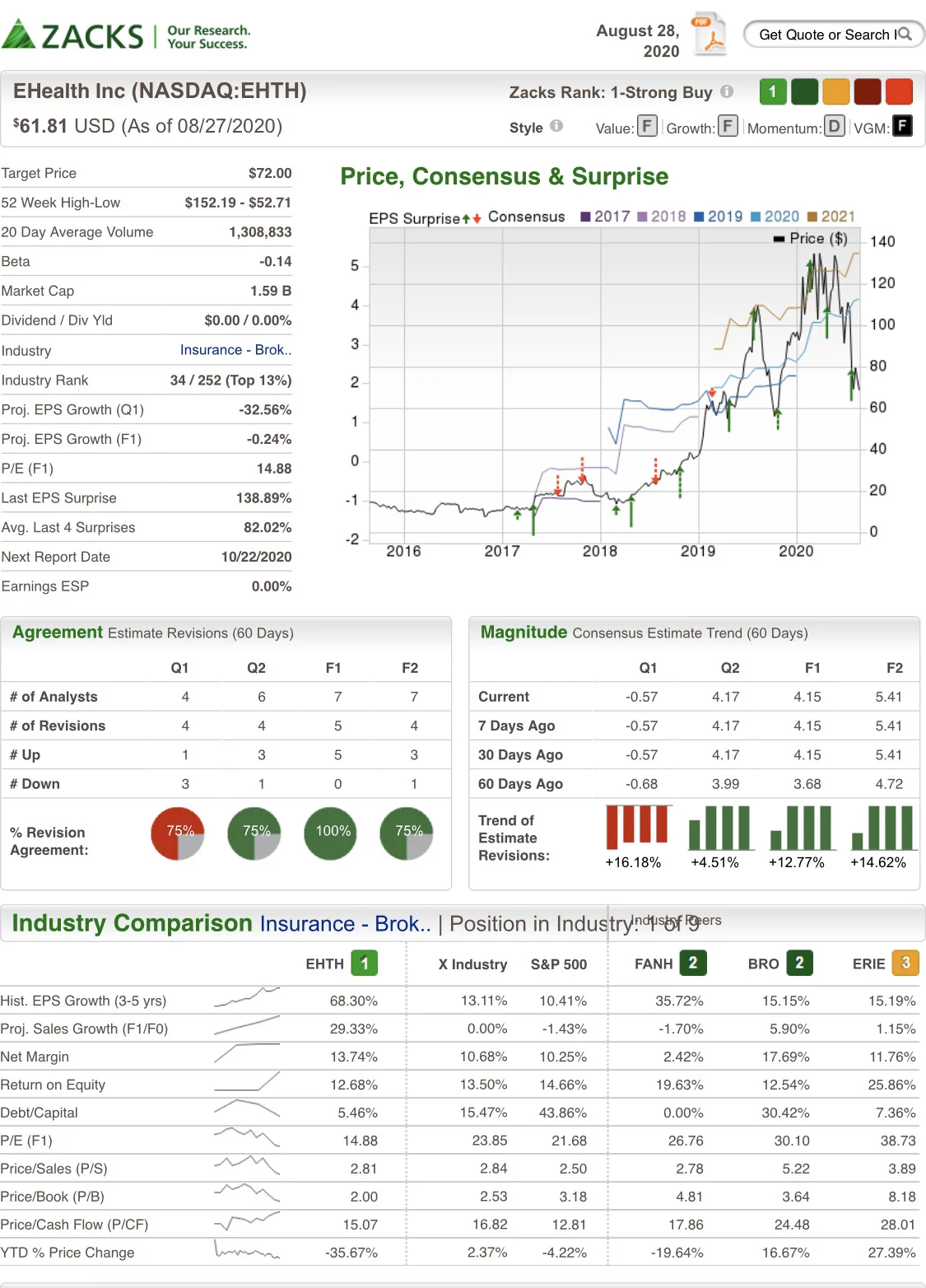The height and width of the screenshot is (1288, 926).
Task: Click Momentum score D badge
Action: (835, 126)
